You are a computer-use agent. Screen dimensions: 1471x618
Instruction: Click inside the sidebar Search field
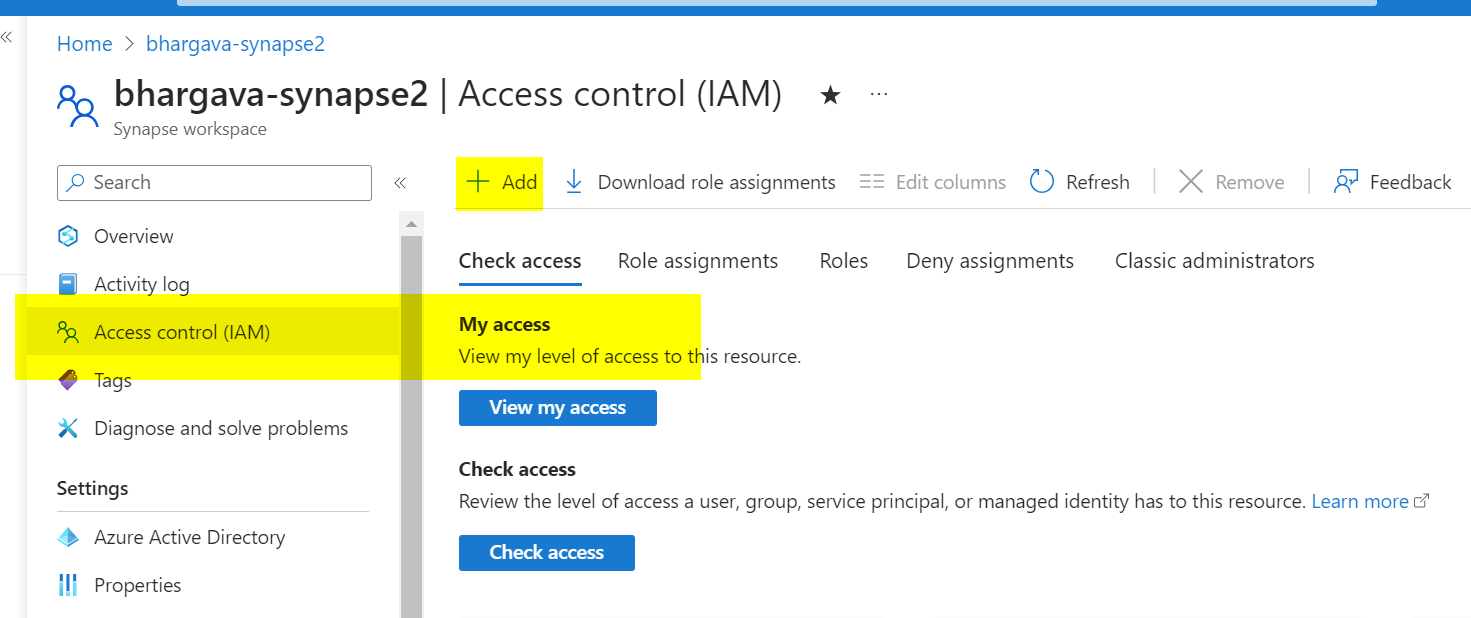(214, 182)
